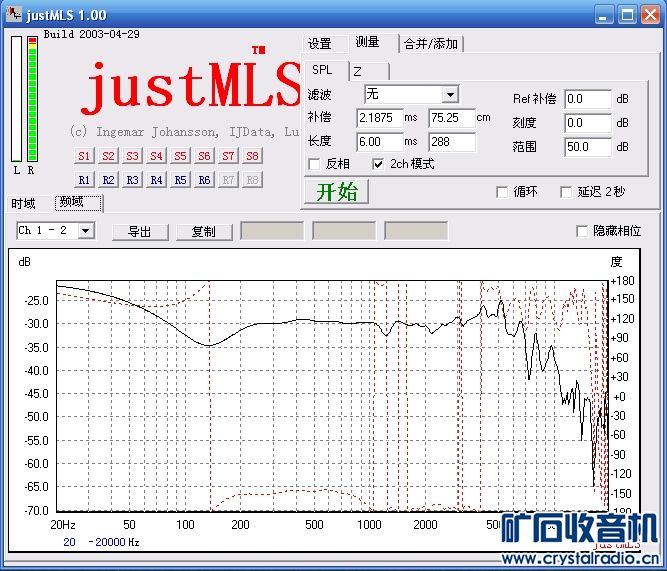The width and height of the screenshot is (667, 571).
Task: Recall memory R2
Action: point(108,180)
